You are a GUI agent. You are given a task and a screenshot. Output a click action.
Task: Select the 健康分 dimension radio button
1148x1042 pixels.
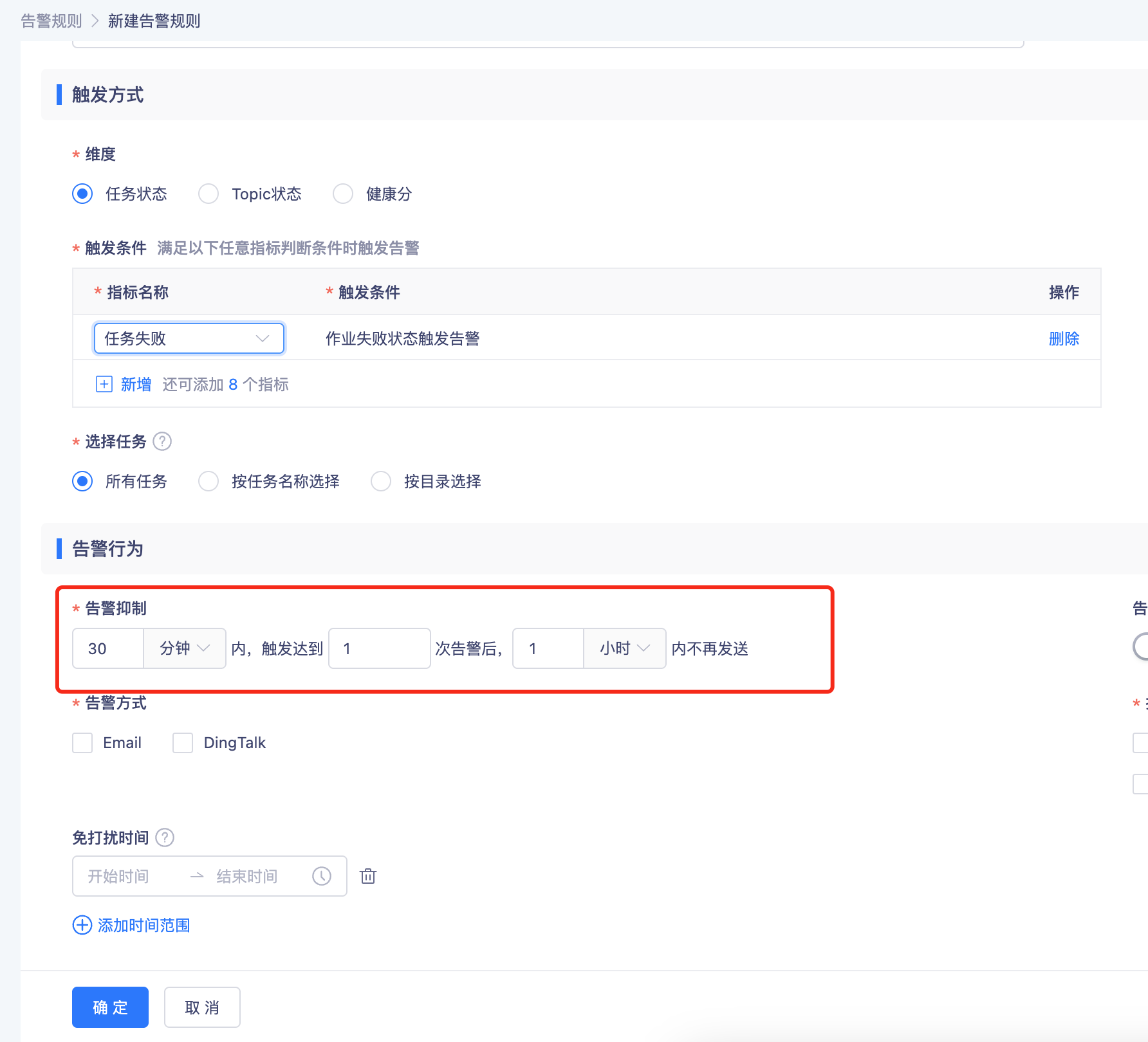tap(343, 194)
